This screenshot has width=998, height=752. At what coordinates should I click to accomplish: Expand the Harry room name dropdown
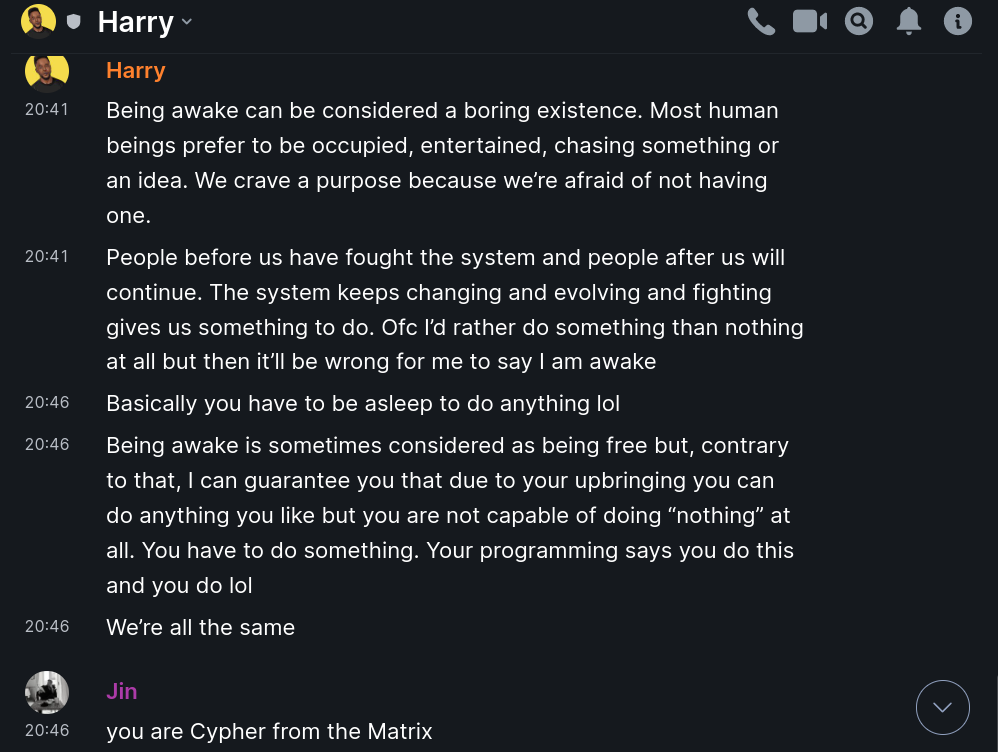click(x=187, y=22)
